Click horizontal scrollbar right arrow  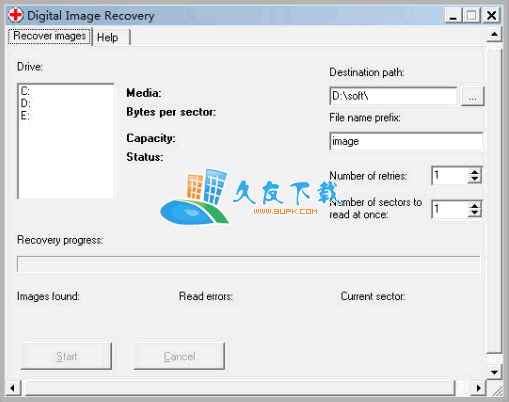(x=479, y=388)
